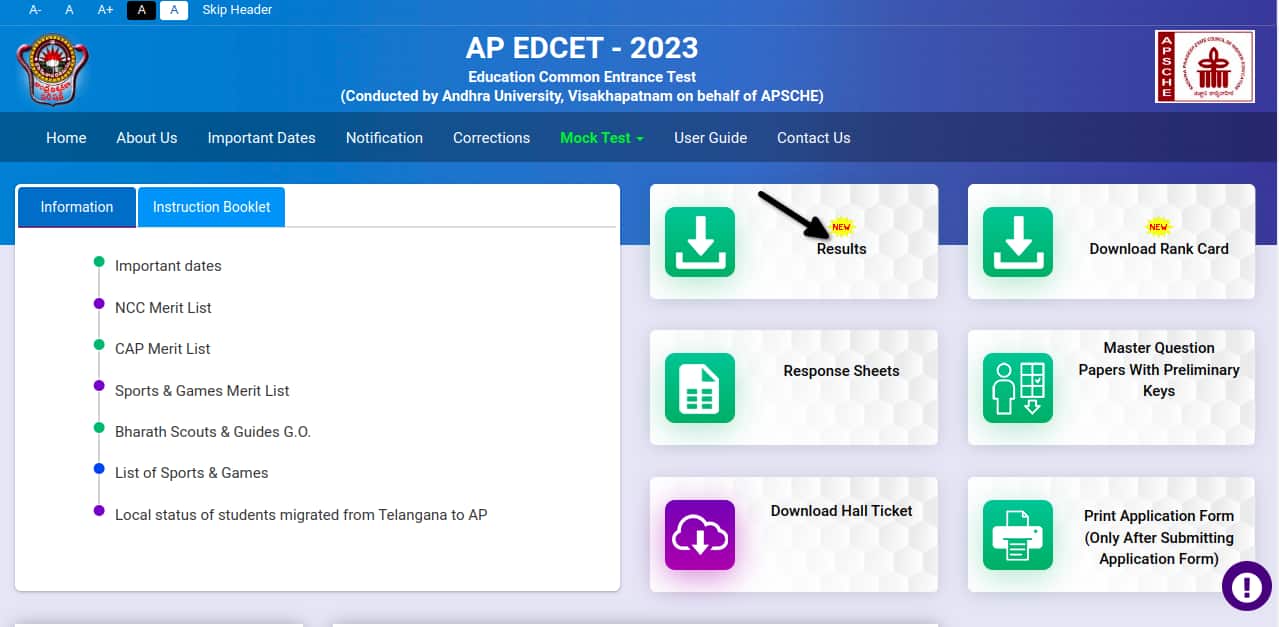This screenshot has height=627, width=1279.
Task: Click the Download Hall Ticket link text
Action: [842, 511]
